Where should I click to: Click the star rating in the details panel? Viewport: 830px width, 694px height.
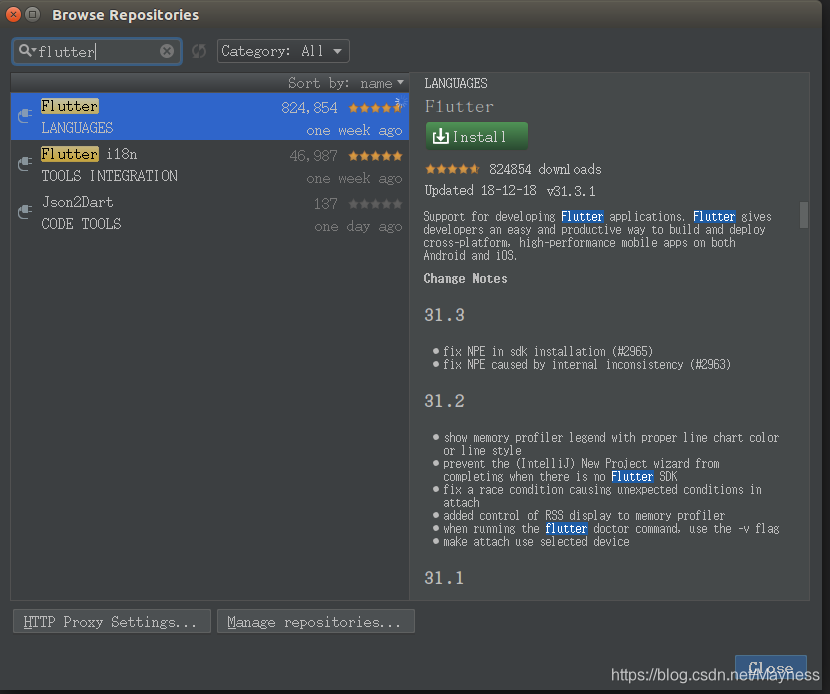pyautogui.click(x=452, y=169)
